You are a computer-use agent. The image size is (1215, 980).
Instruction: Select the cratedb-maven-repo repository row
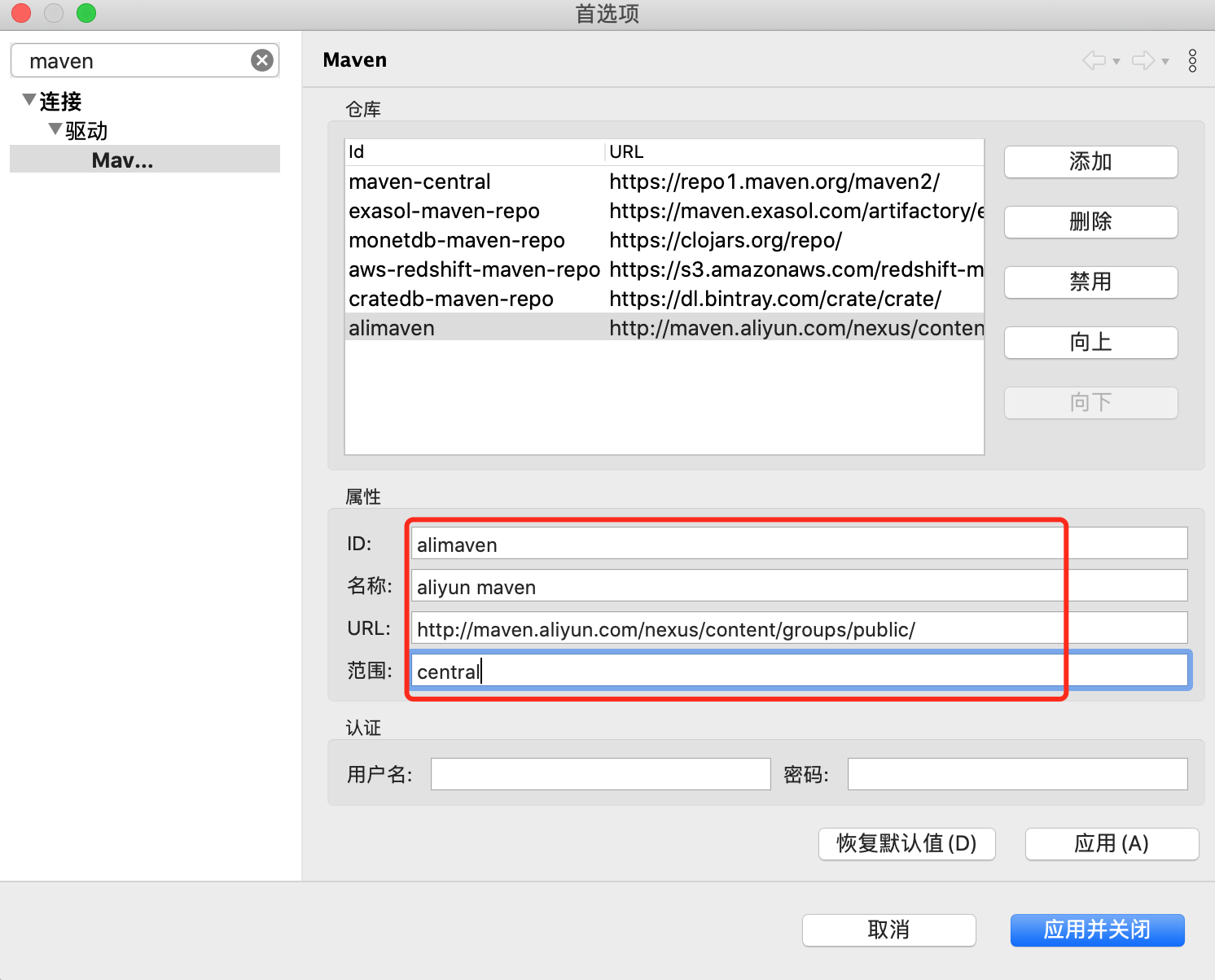(x=665, y=299)
